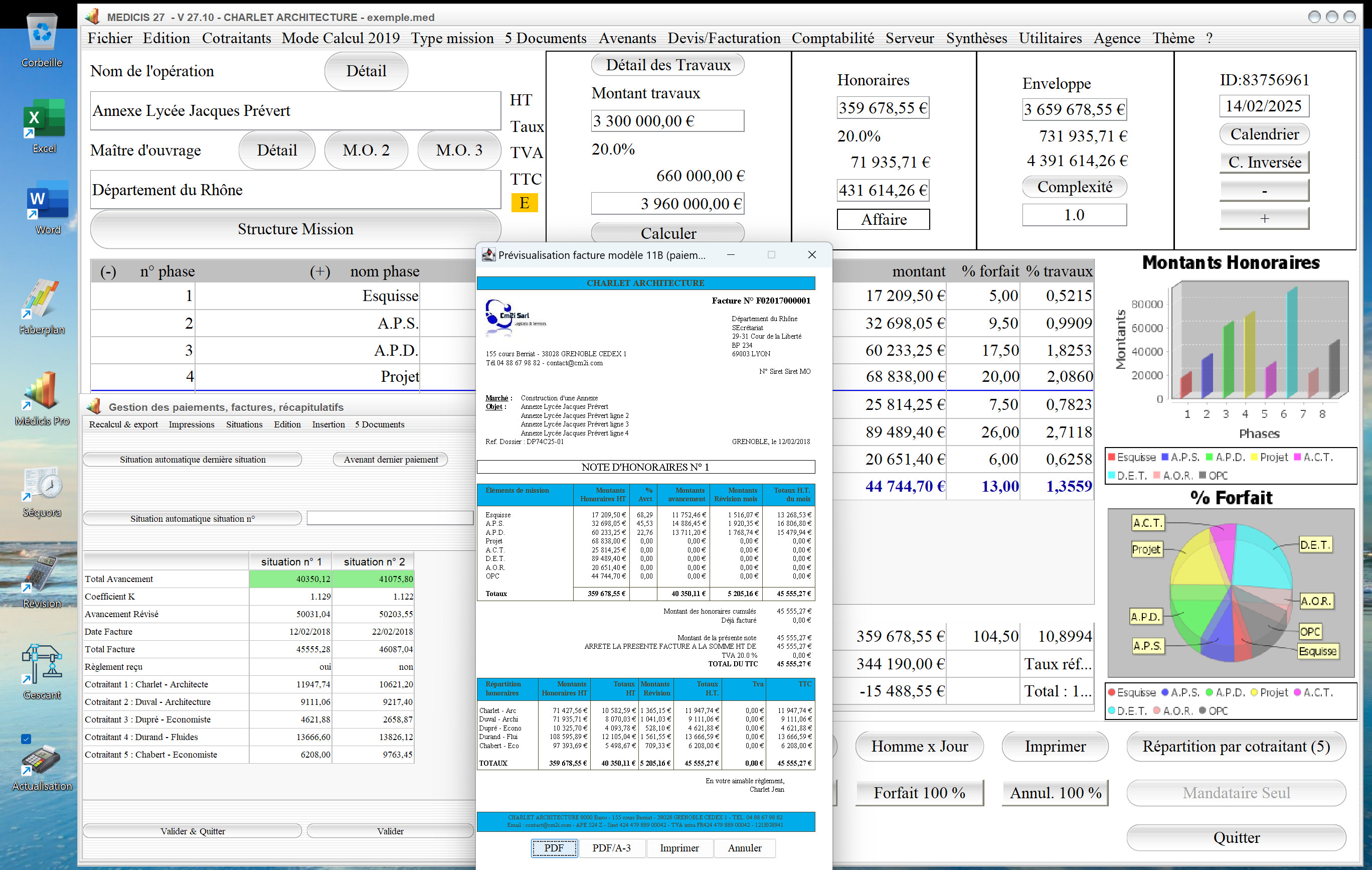Click the Montant travaux input field
The image size is (1372, 870).
click(668, 121)
